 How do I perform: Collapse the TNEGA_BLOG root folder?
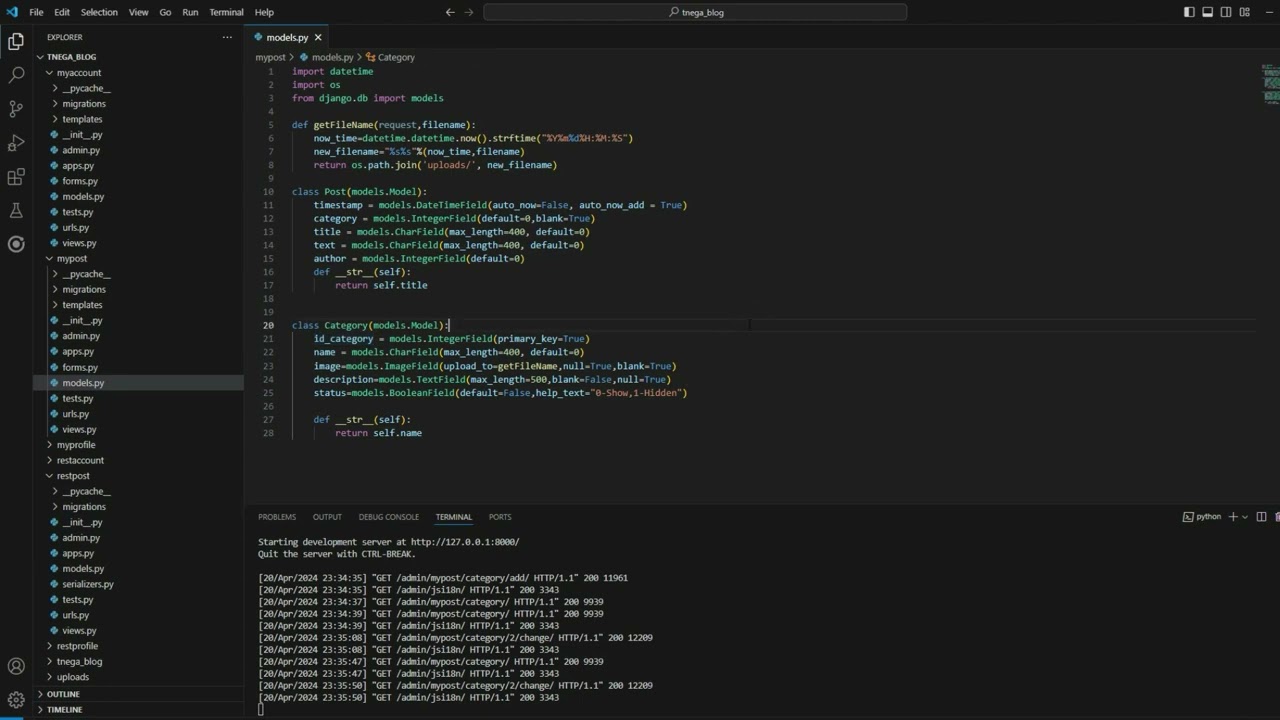pos(138,57)
